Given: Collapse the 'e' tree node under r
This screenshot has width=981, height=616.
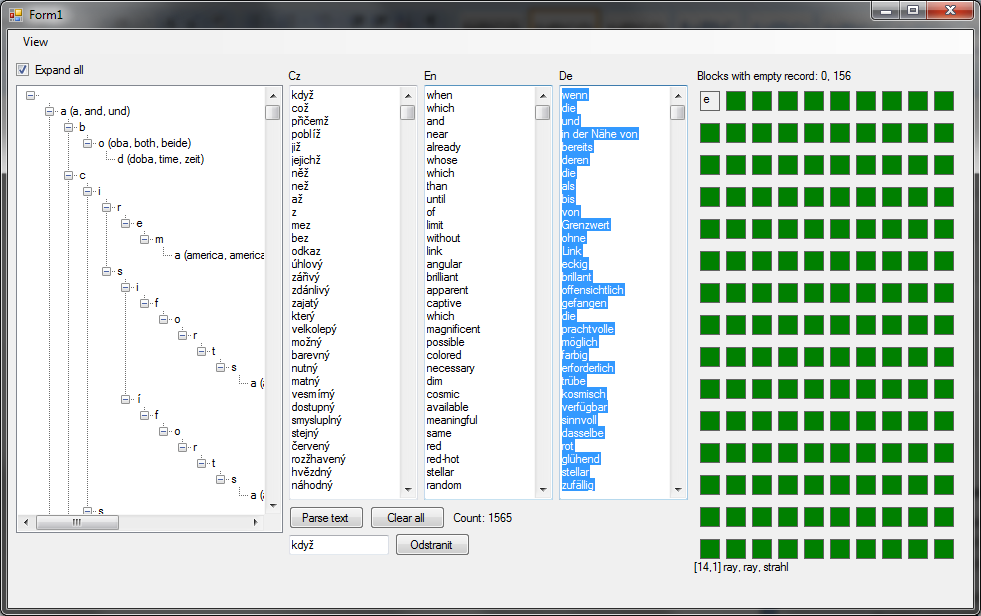Looking at the screenshot, I should click(125, 223).
